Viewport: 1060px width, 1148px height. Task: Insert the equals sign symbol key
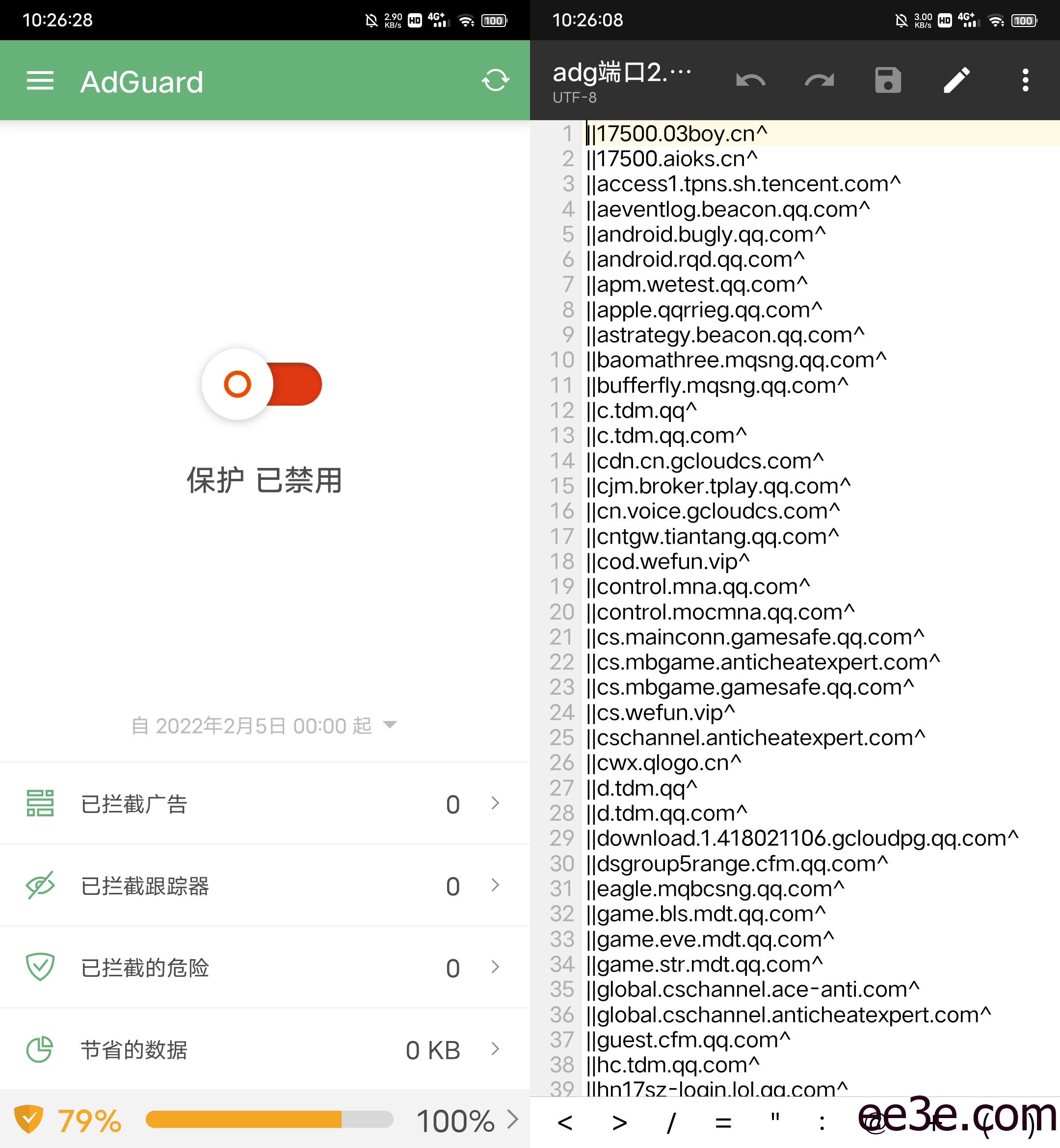(723, 1122)
